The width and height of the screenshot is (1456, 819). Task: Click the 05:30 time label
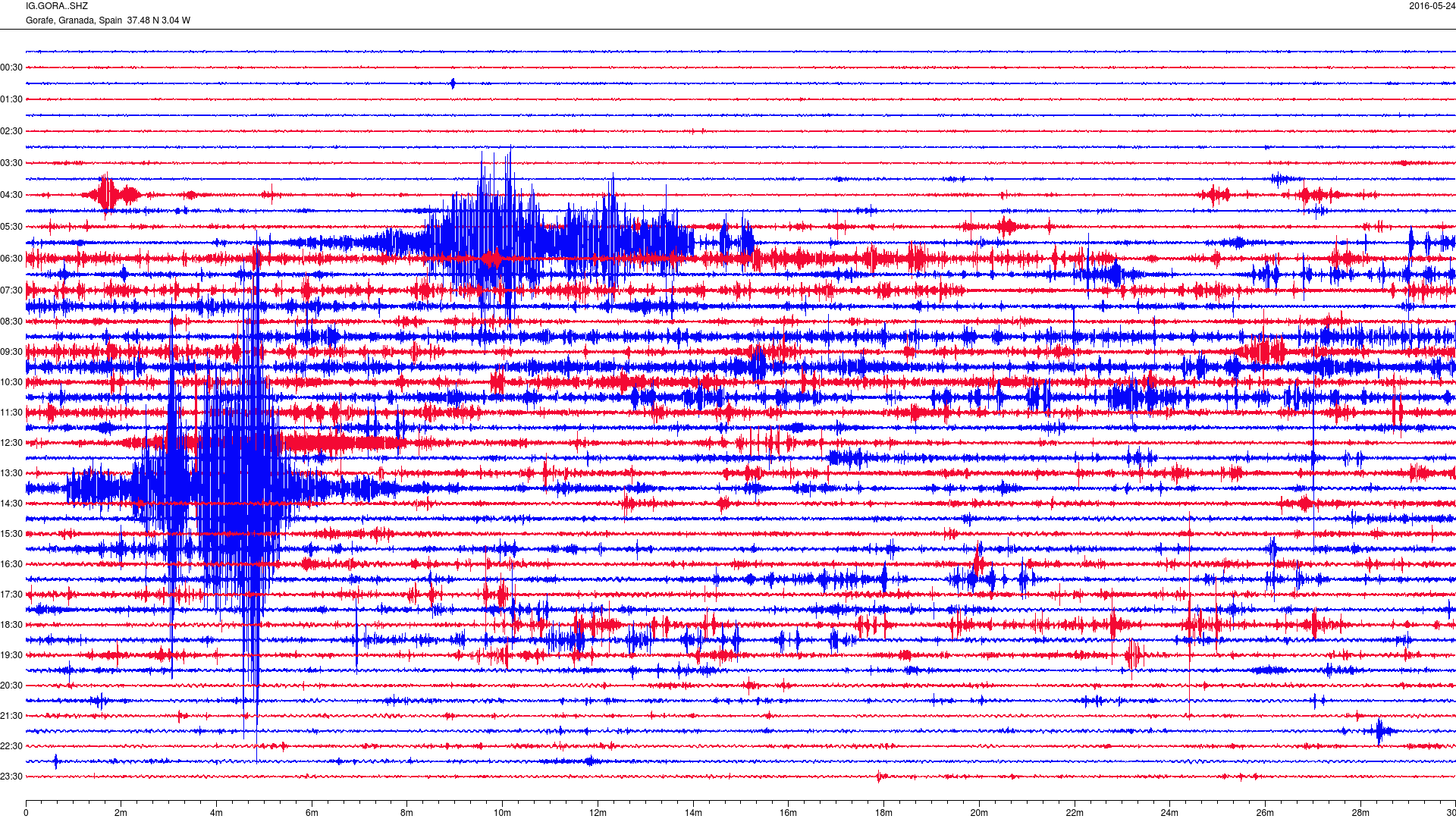pyautogui.click(x=11, y=227)
